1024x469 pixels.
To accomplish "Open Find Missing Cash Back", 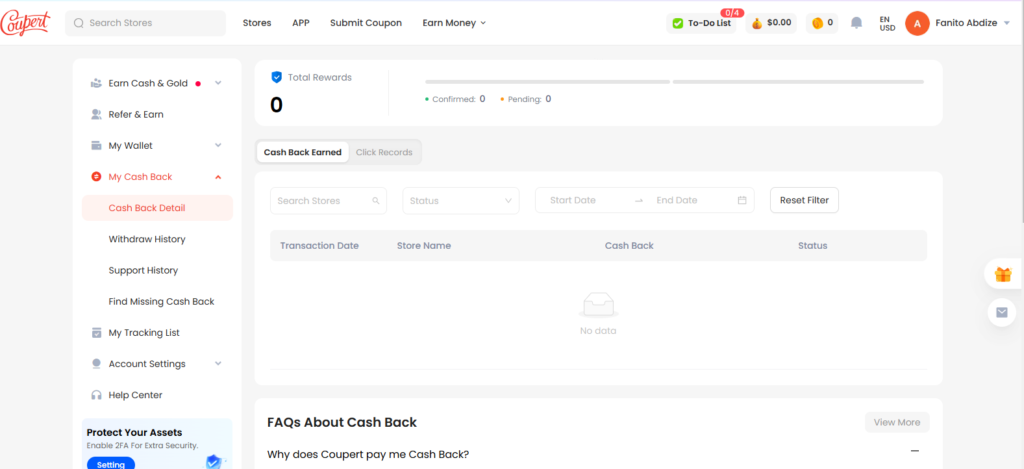I will point(161,302).
